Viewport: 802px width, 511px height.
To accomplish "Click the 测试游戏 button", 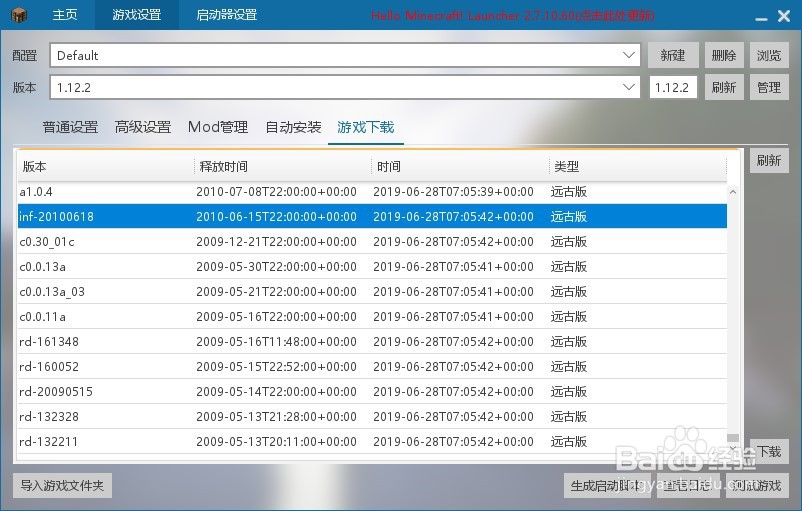I will point(756,485).
